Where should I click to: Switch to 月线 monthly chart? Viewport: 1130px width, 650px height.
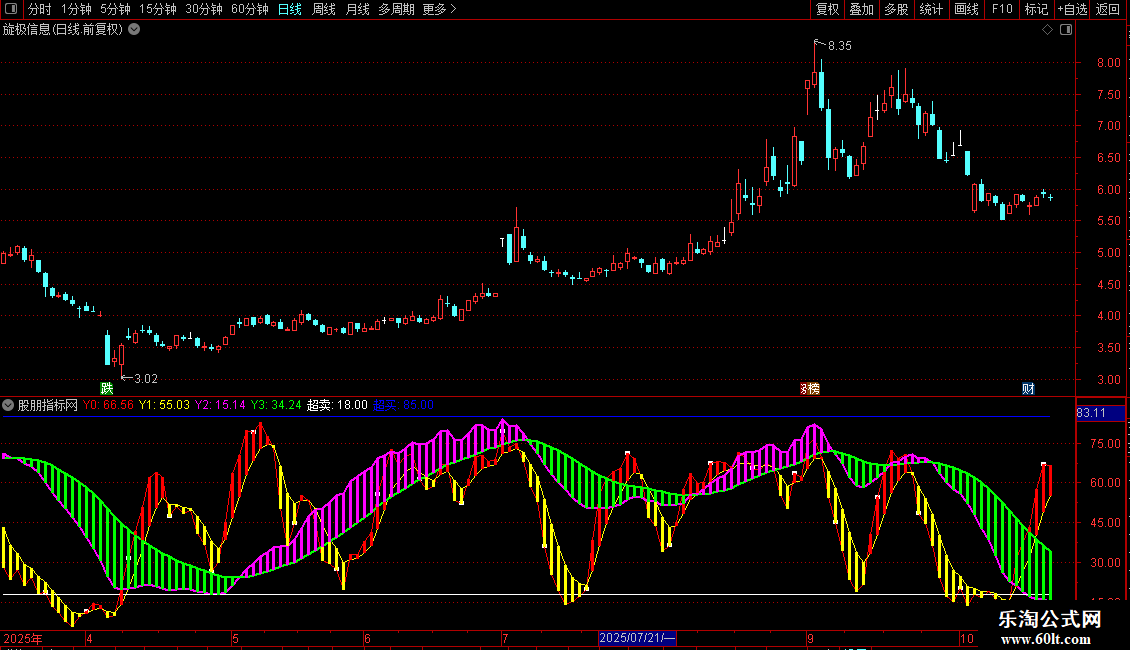pos(357,9)
